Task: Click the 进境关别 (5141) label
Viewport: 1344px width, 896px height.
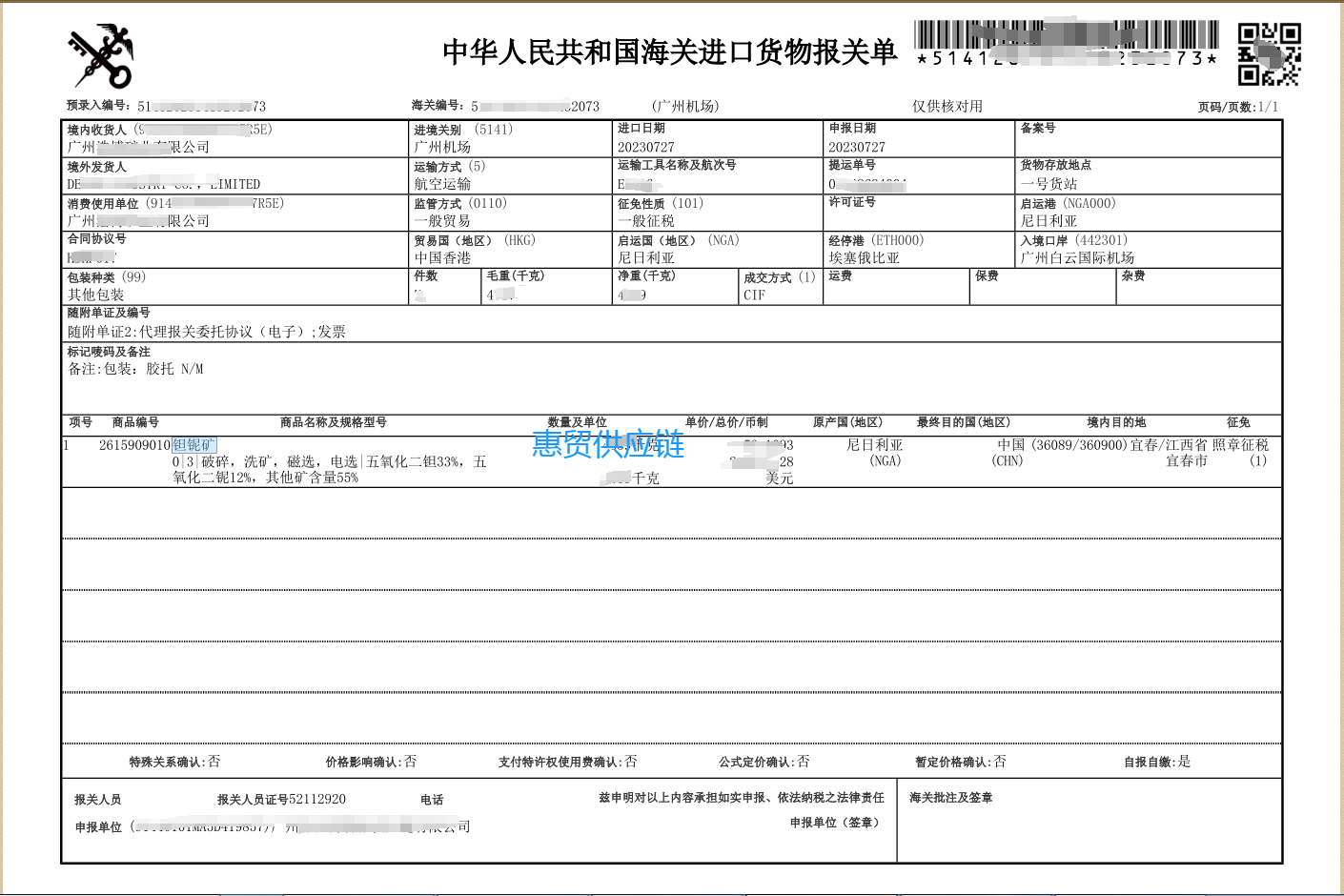Action: pyautogui.click(x=463, y=130)
